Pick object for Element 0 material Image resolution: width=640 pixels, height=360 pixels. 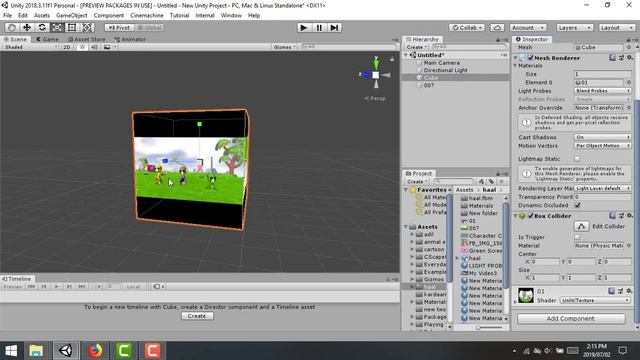[629, 82]
